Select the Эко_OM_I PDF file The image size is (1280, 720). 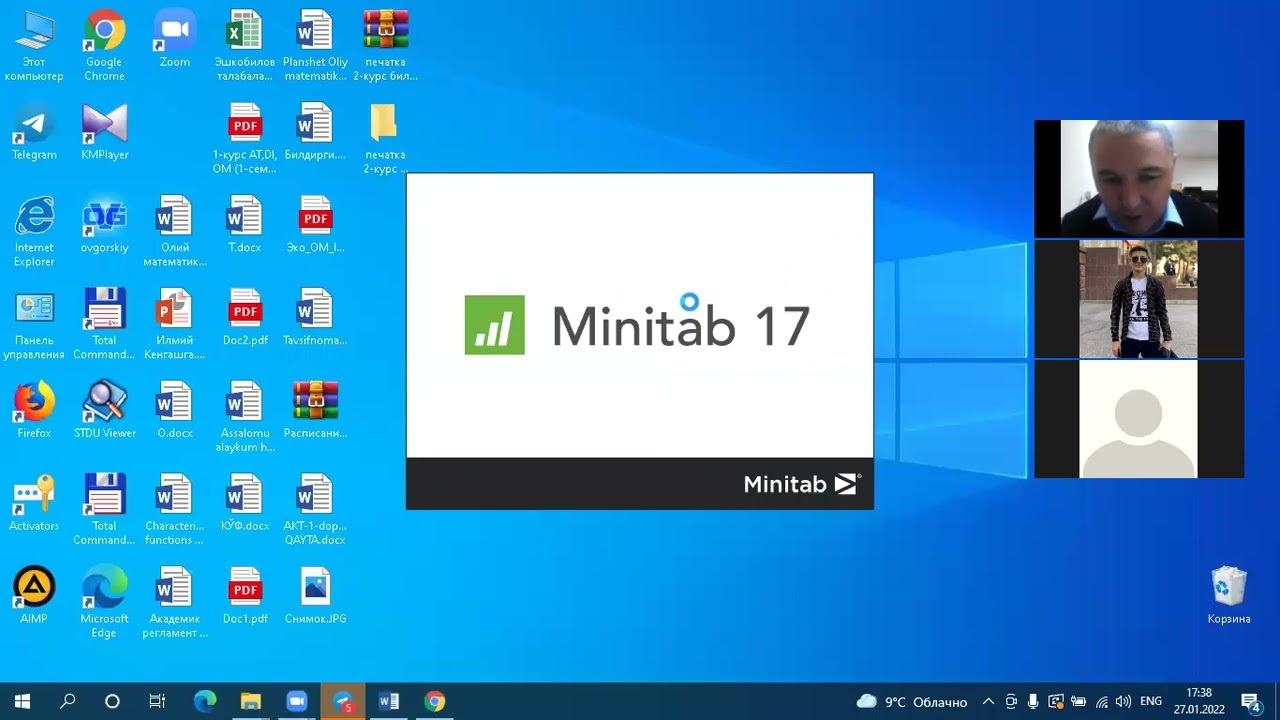tap(315, 225)
